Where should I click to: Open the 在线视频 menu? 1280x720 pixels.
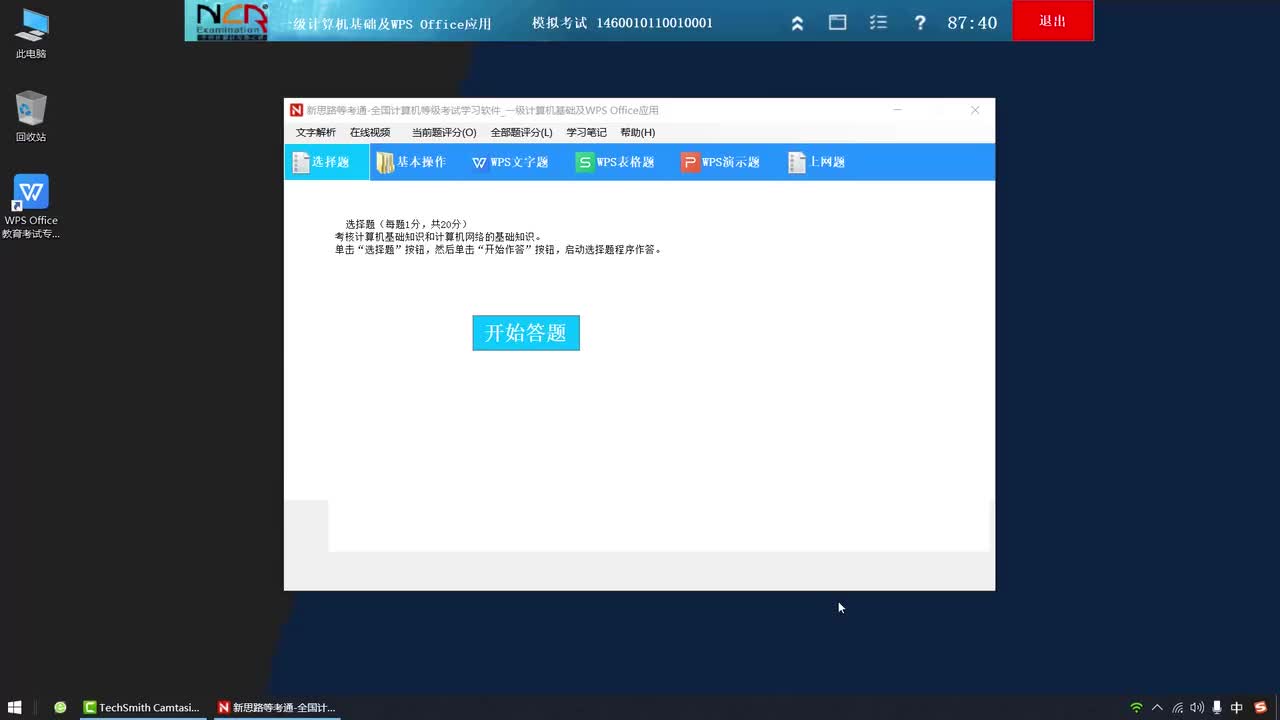click(370, 132)
